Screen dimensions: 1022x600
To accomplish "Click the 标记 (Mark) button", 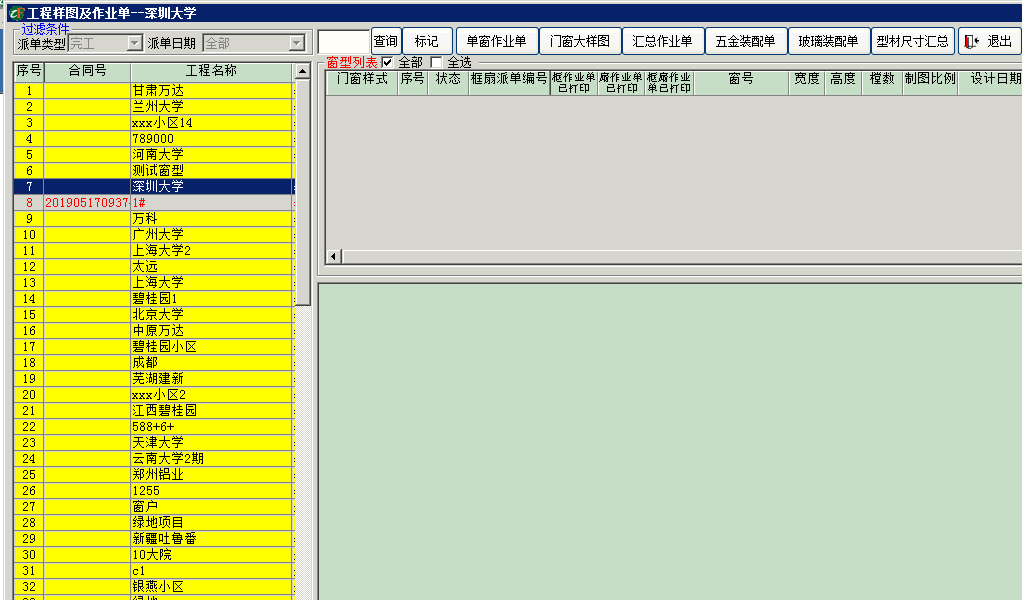I will coord(424,40).
